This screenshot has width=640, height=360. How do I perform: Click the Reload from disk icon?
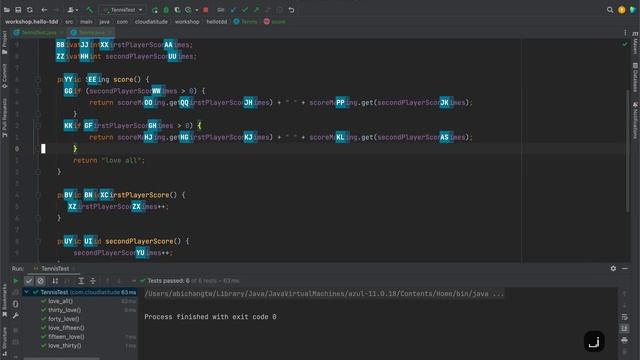(x=30, y=10)
